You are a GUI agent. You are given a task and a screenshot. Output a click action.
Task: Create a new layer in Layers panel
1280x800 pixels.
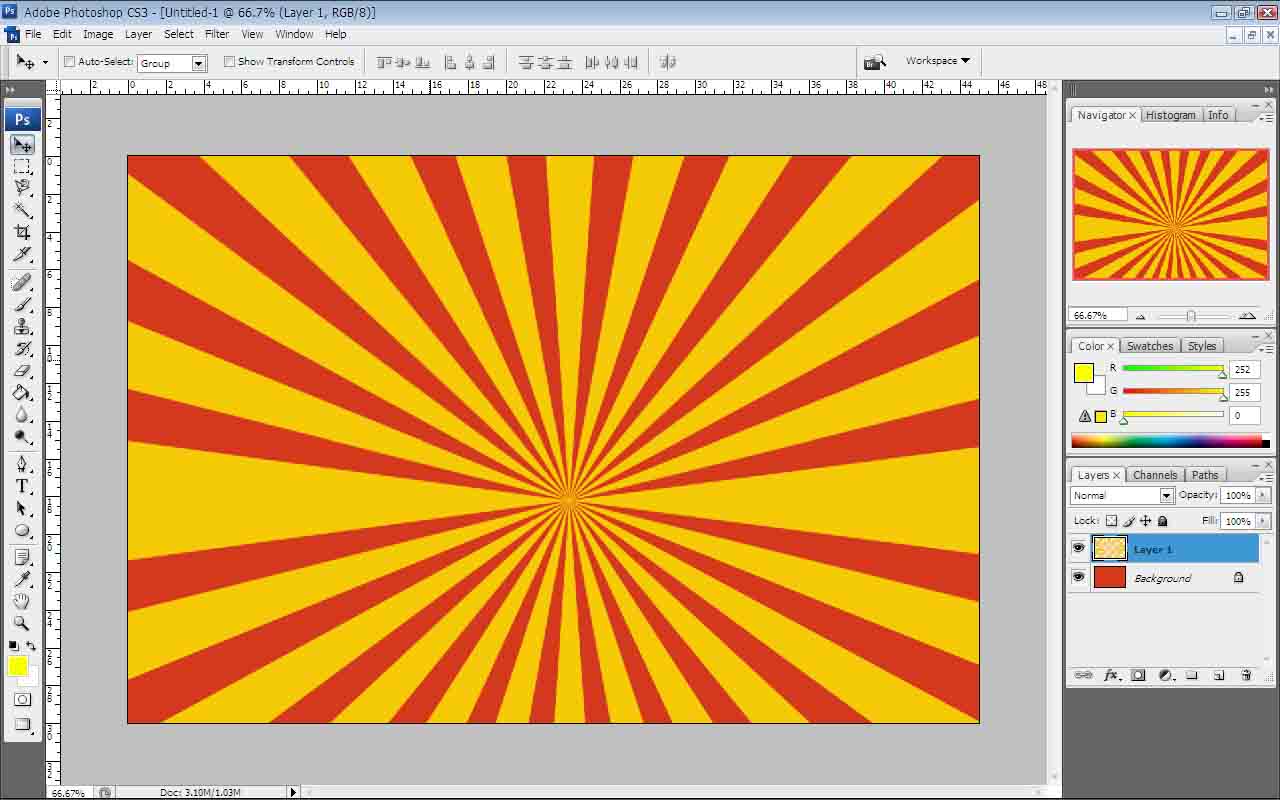click(1219, 676)
